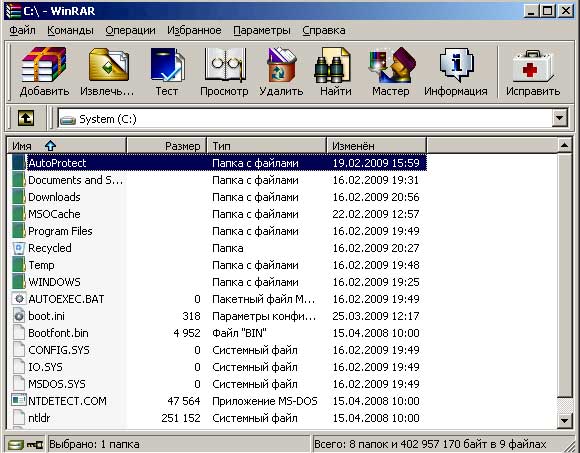Open the Параметры menu
Viewport: 580px width, 453px height.
point(262,30)
